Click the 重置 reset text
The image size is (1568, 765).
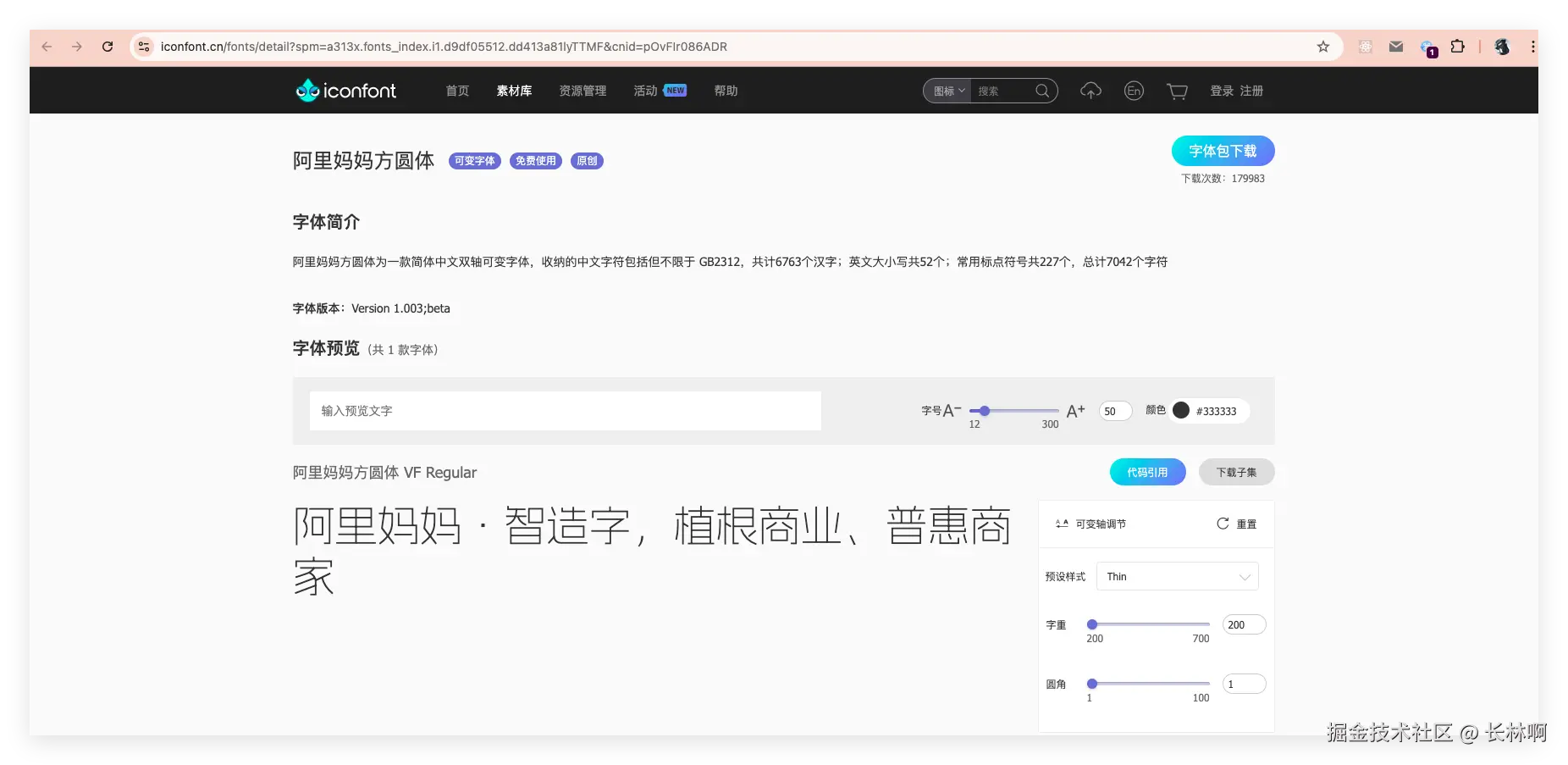(1246, 524)
